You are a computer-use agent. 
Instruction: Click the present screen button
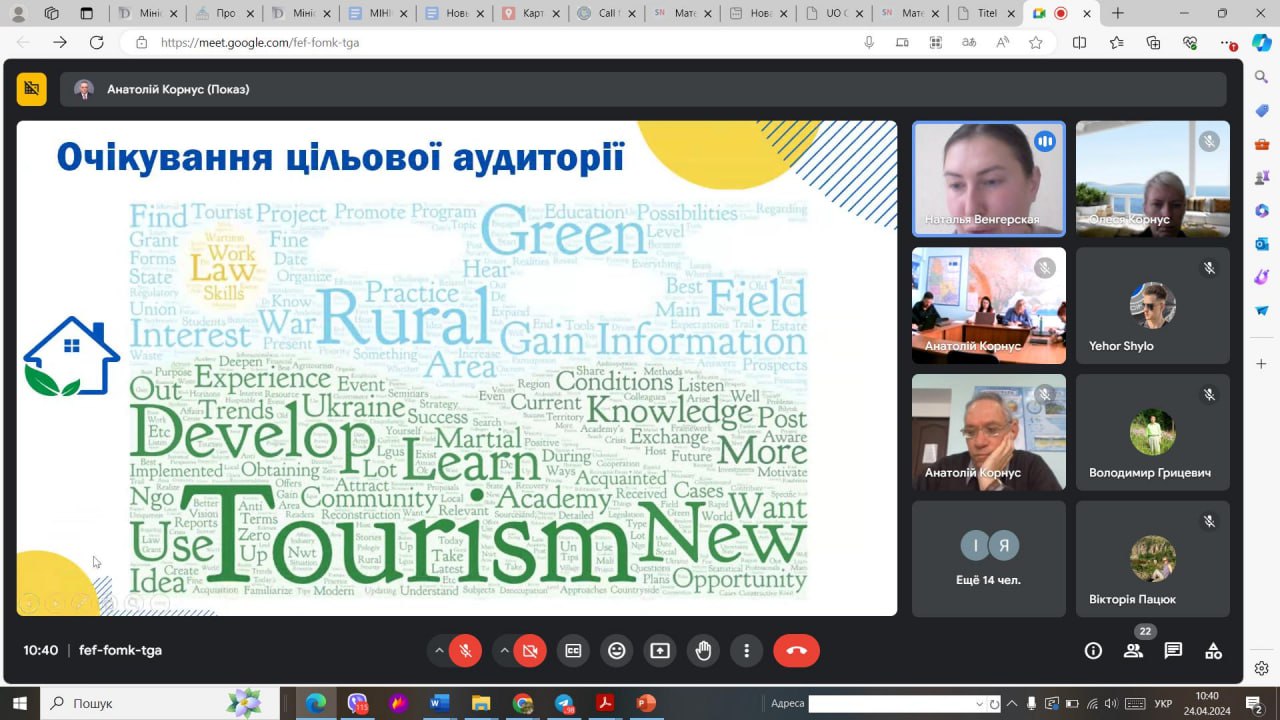(x=660, y=651)
